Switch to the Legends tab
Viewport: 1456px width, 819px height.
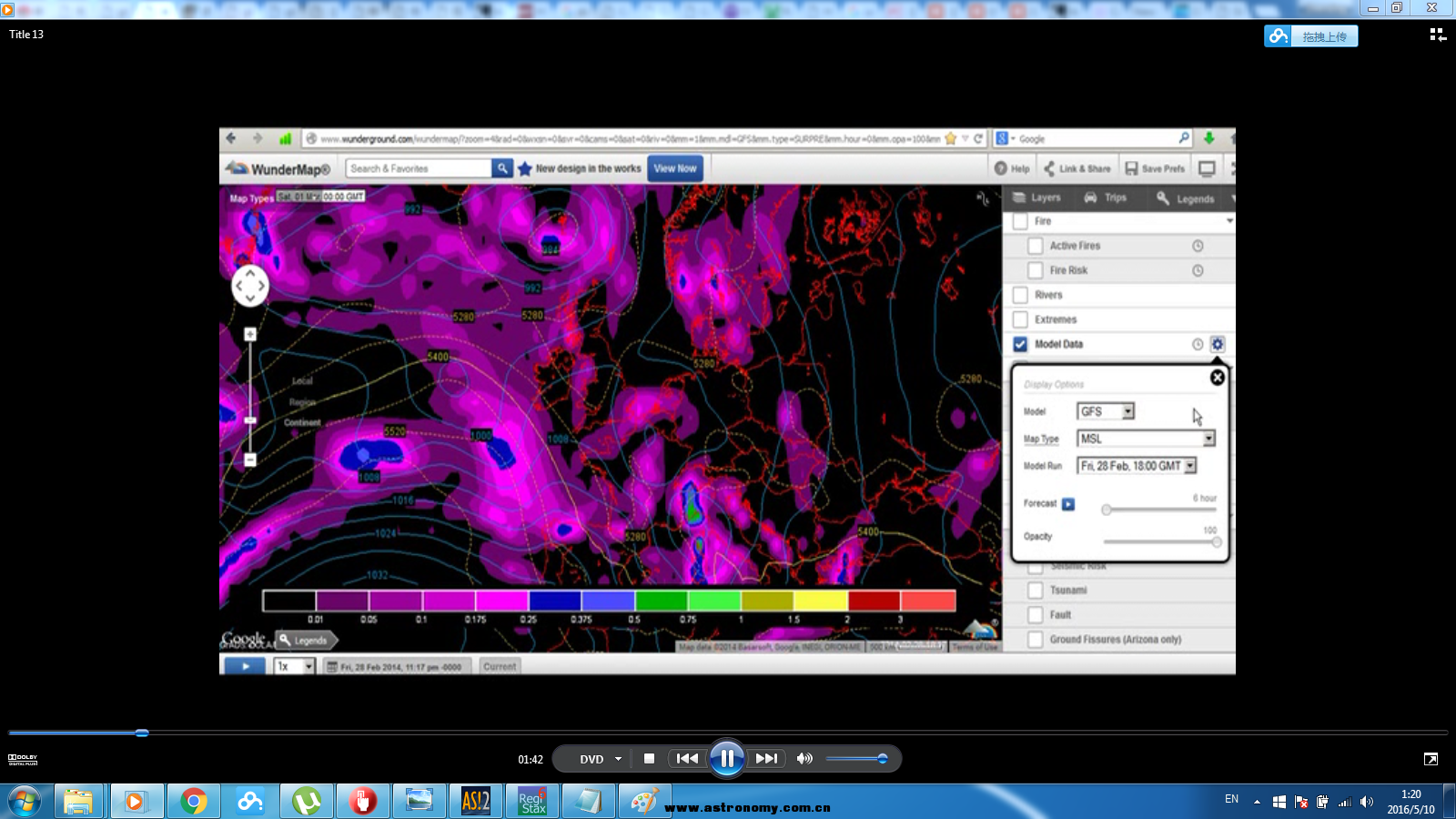(x=1186, y=198)
